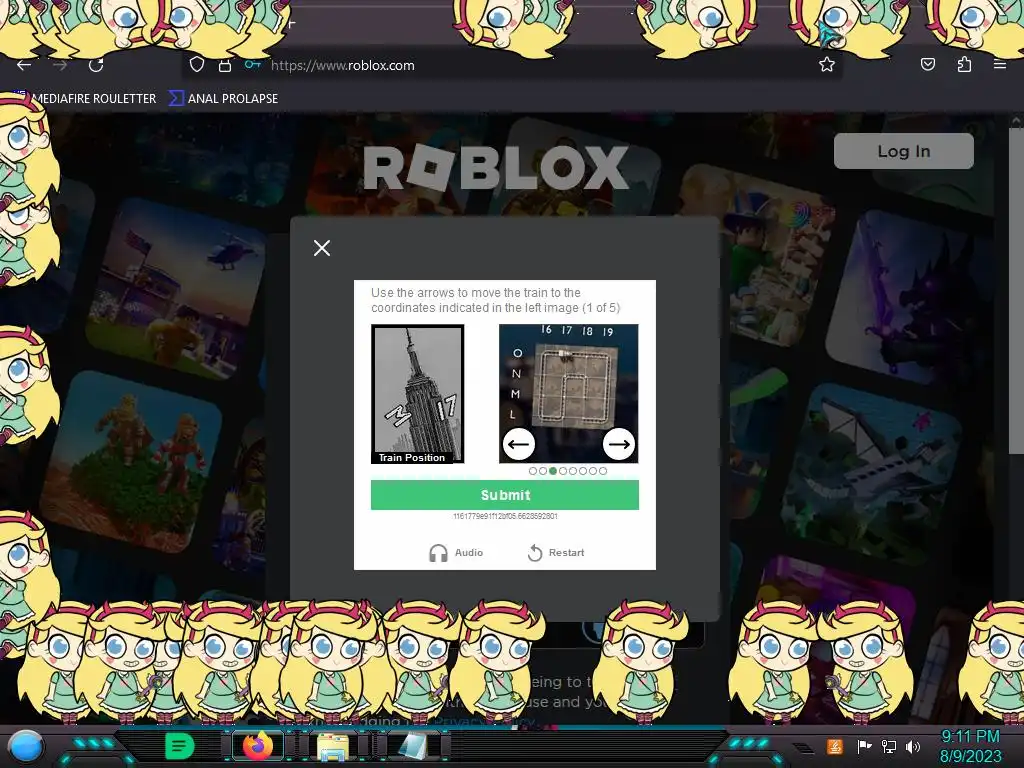Image resolution: width=1024 pixels, height=768 pixels.
Task: Click the Log In button
Action: tap(904, 151)
